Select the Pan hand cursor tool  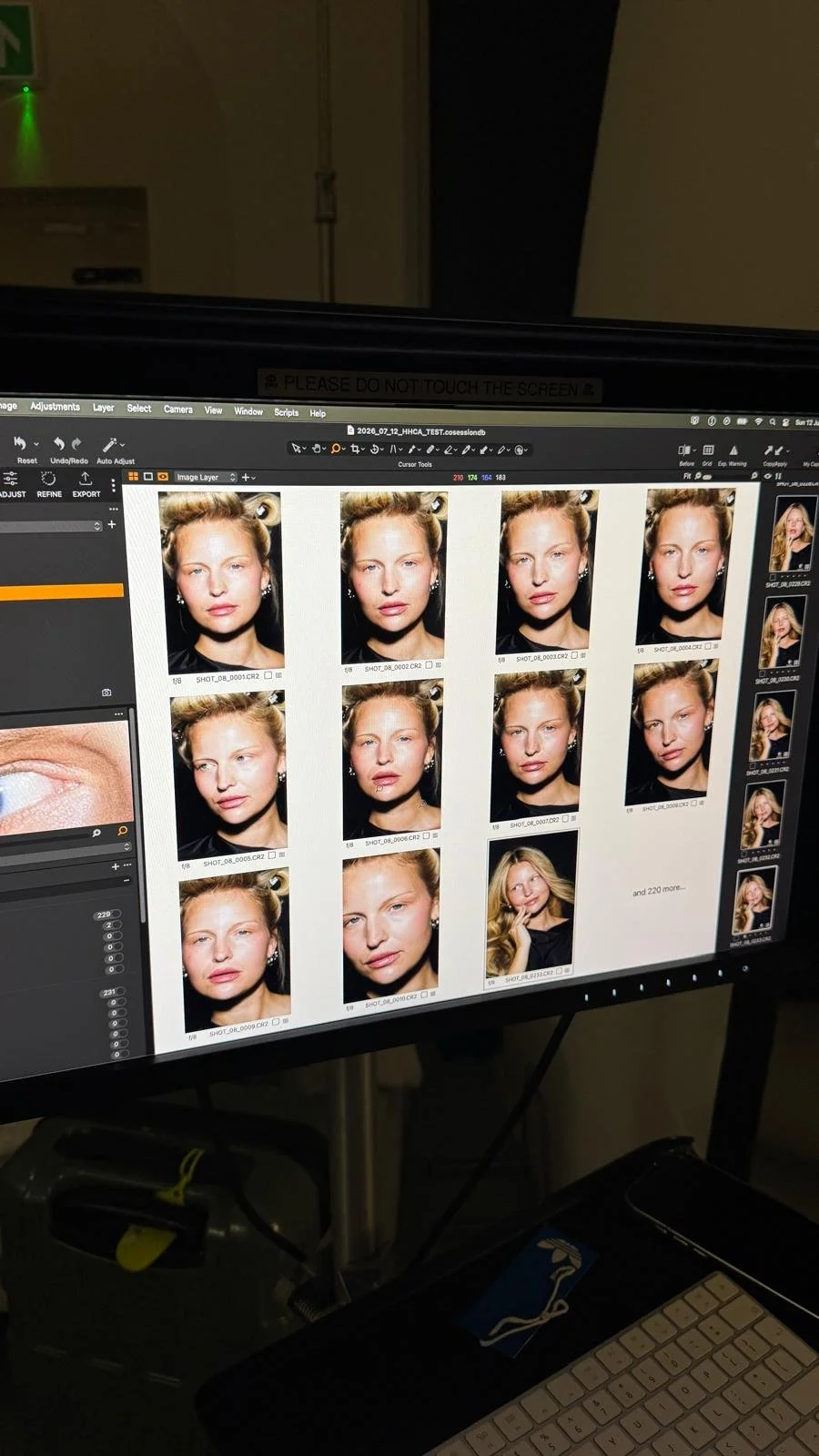(317, 449)
